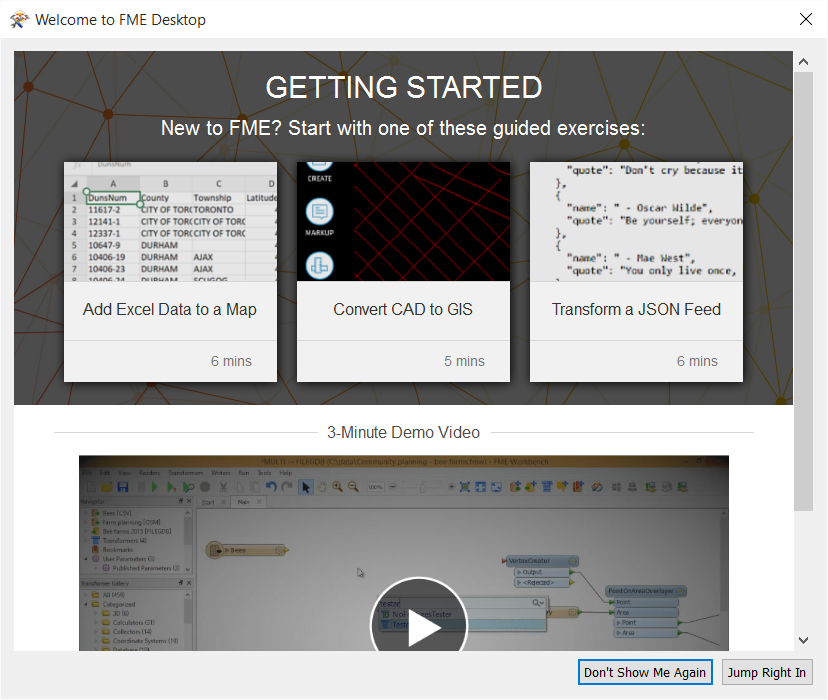This screenshot has height=700, width=828.
Task: Click the vertical scrollbar thumb
Action: (803, 291)
